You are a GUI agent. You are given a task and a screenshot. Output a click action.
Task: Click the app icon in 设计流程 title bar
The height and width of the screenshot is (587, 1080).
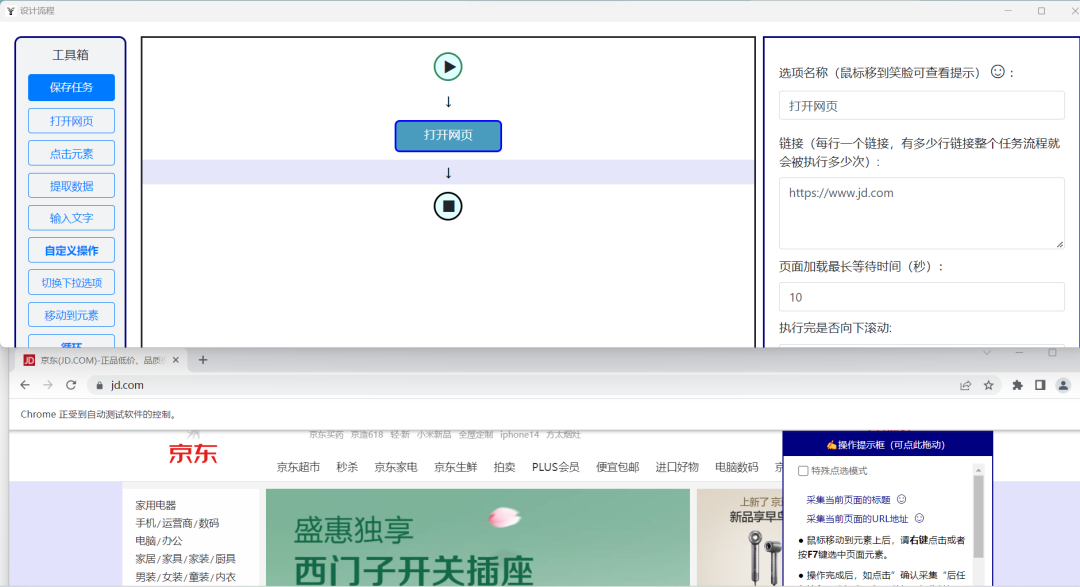click(10, 11)
